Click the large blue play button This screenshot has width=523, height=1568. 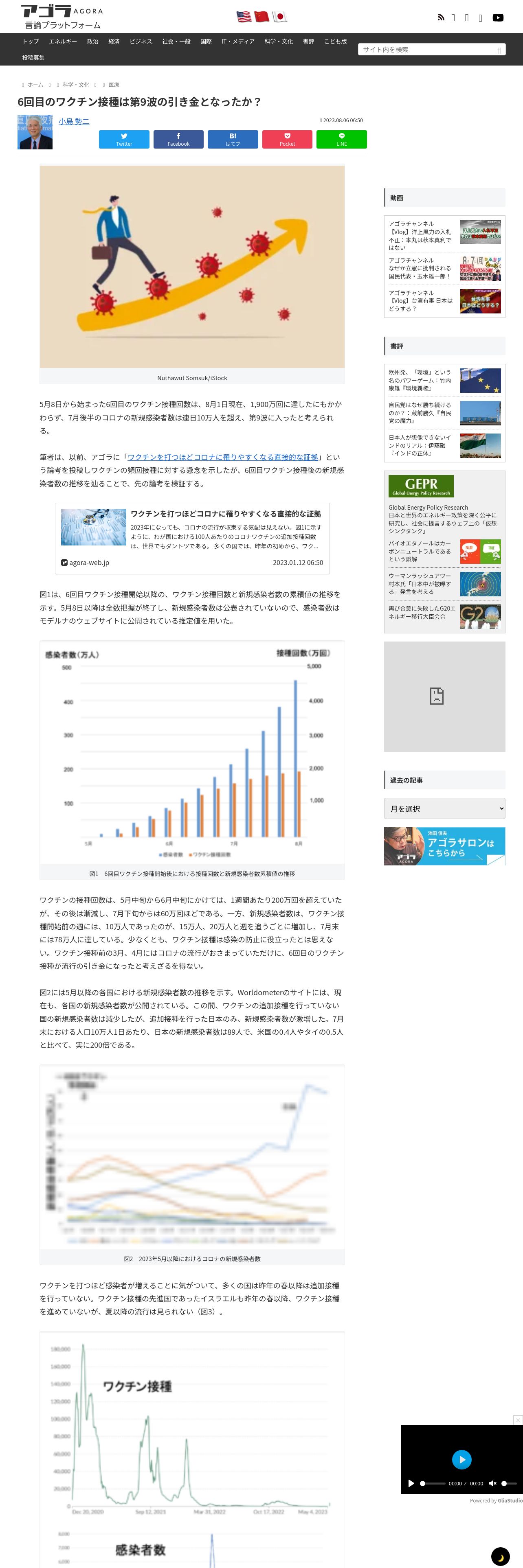[461, 1459]
